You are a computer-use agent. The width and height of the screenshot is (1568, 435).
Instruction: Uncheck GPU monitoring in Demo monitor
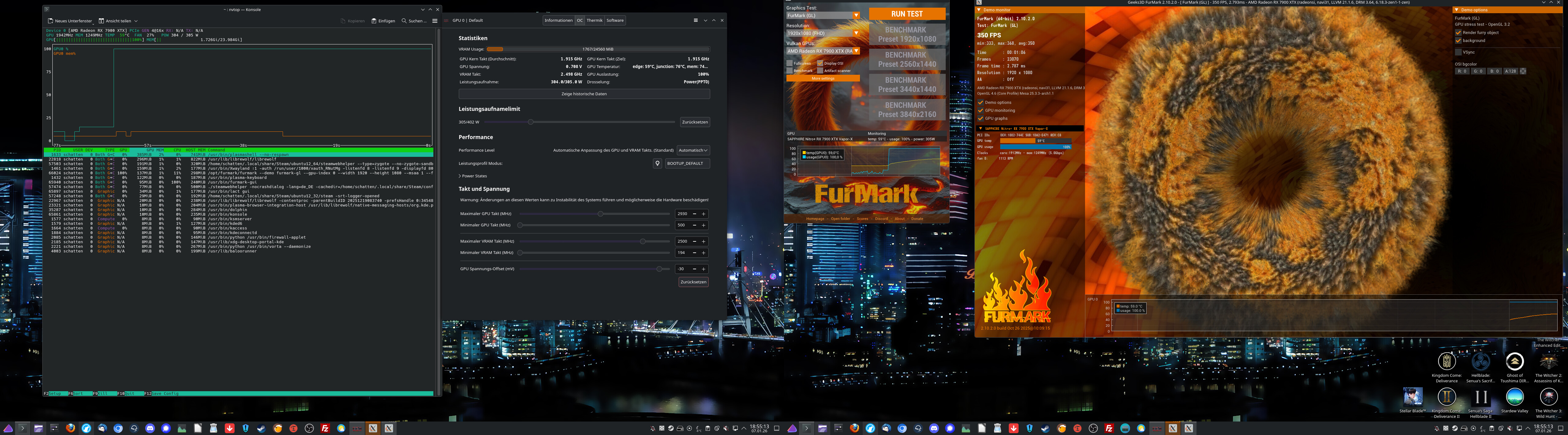(x=981, y=110)
